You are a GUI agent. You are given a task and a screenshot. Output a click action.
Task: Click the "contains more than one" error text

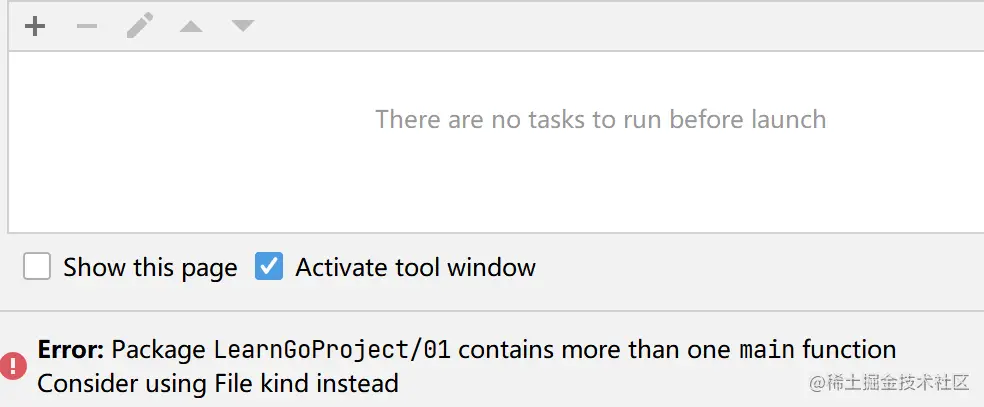click(595, 350)
